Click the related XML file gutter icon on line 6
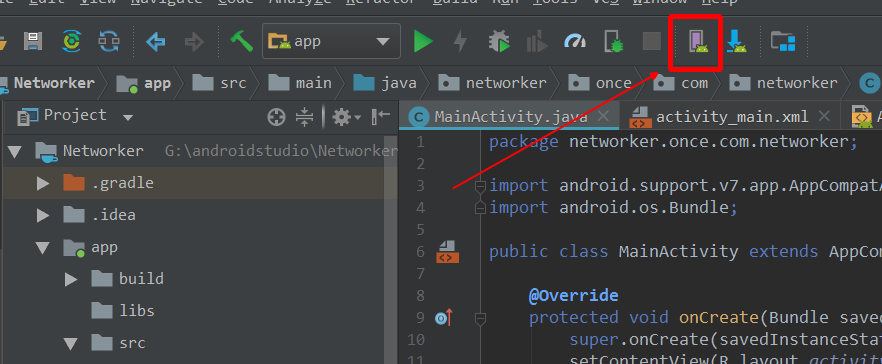Screen dimensions: 882x364 pos(448,251)
